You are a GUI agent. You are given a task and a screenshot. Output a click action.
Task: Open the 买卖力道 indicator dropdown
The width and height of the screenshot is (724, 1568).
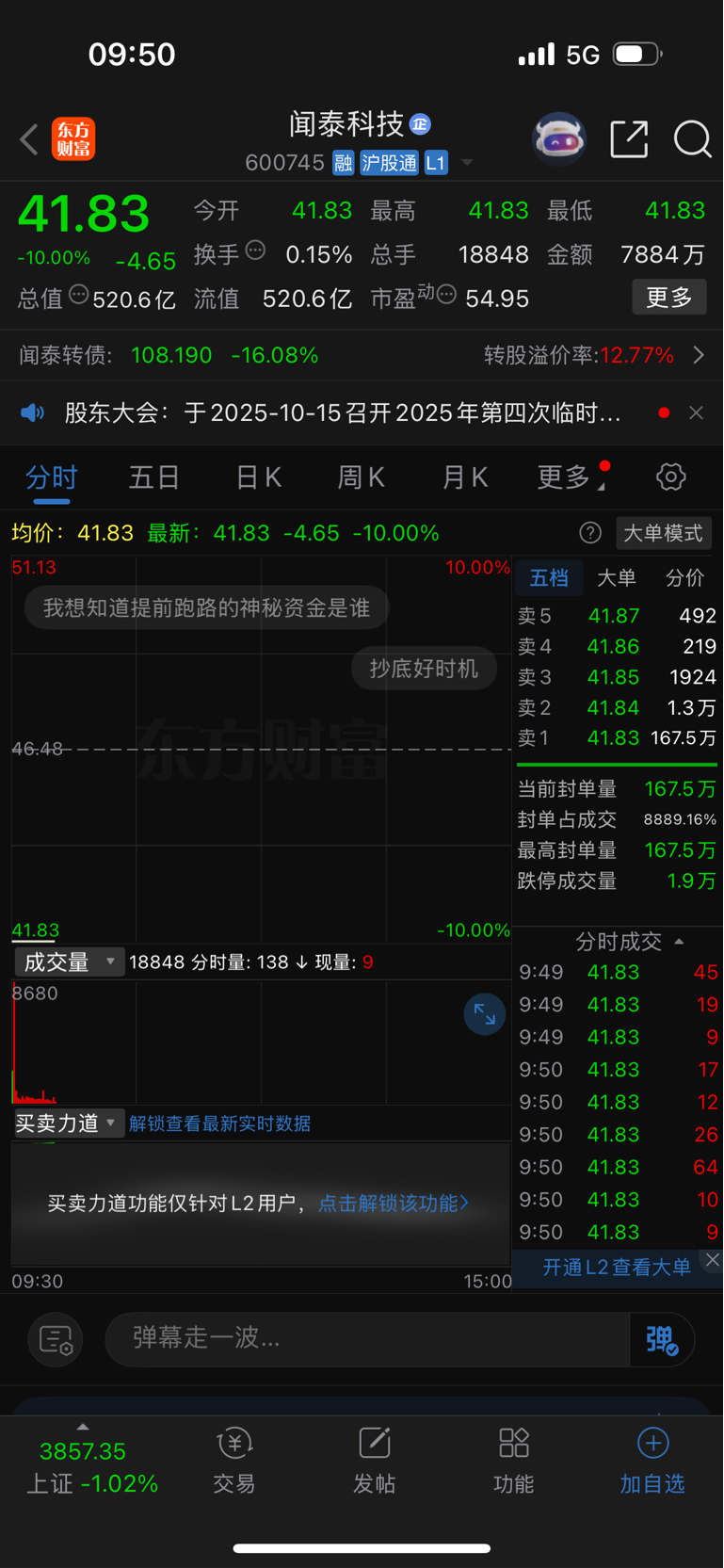pyautogui.click(x=69, y=1123)
